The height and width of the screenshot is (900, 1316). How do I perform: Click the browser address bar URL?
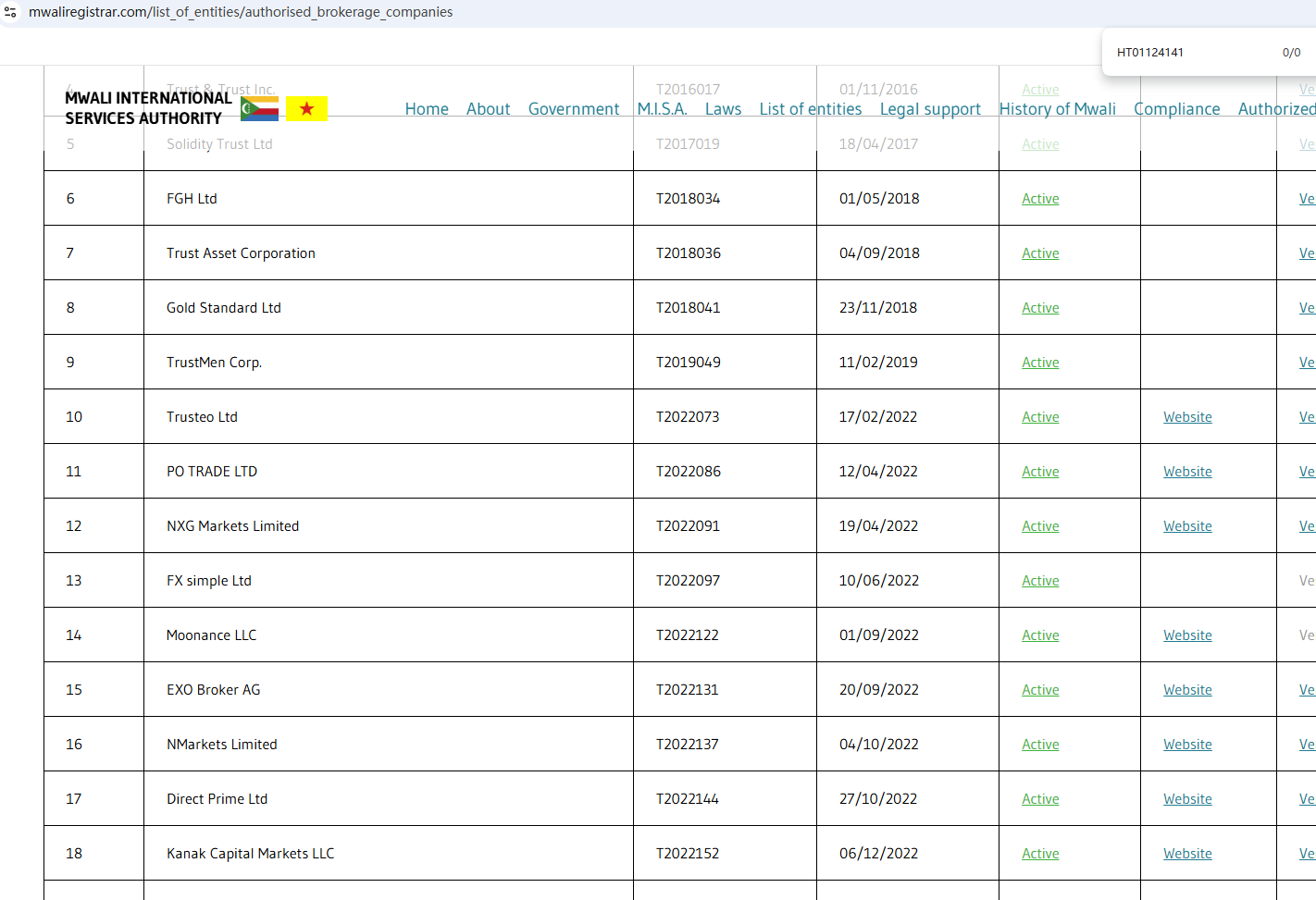point(241,12)
